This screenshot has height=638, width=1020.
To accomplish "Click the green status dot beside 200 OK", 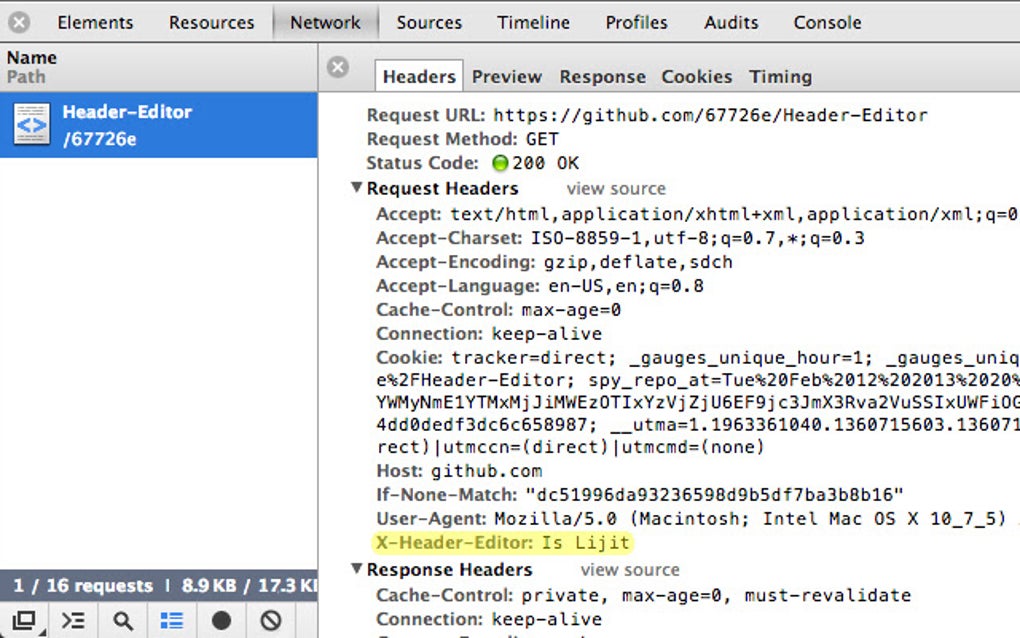I will [499, 163].
